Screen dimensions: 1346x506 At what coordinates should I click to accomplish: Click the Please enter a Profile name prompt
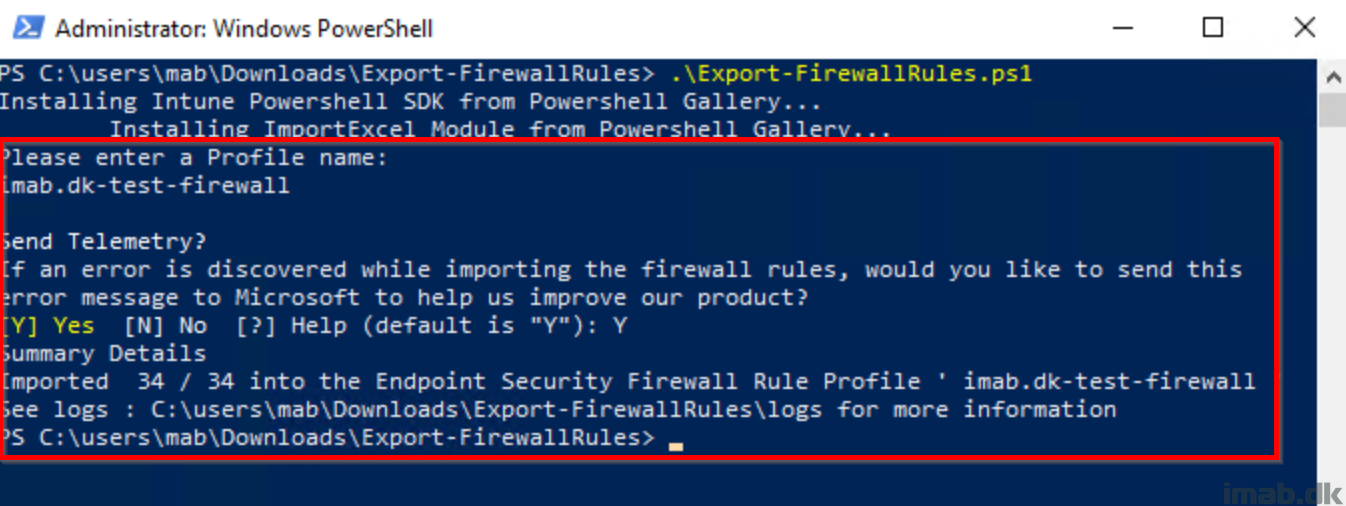click(194, 158)
